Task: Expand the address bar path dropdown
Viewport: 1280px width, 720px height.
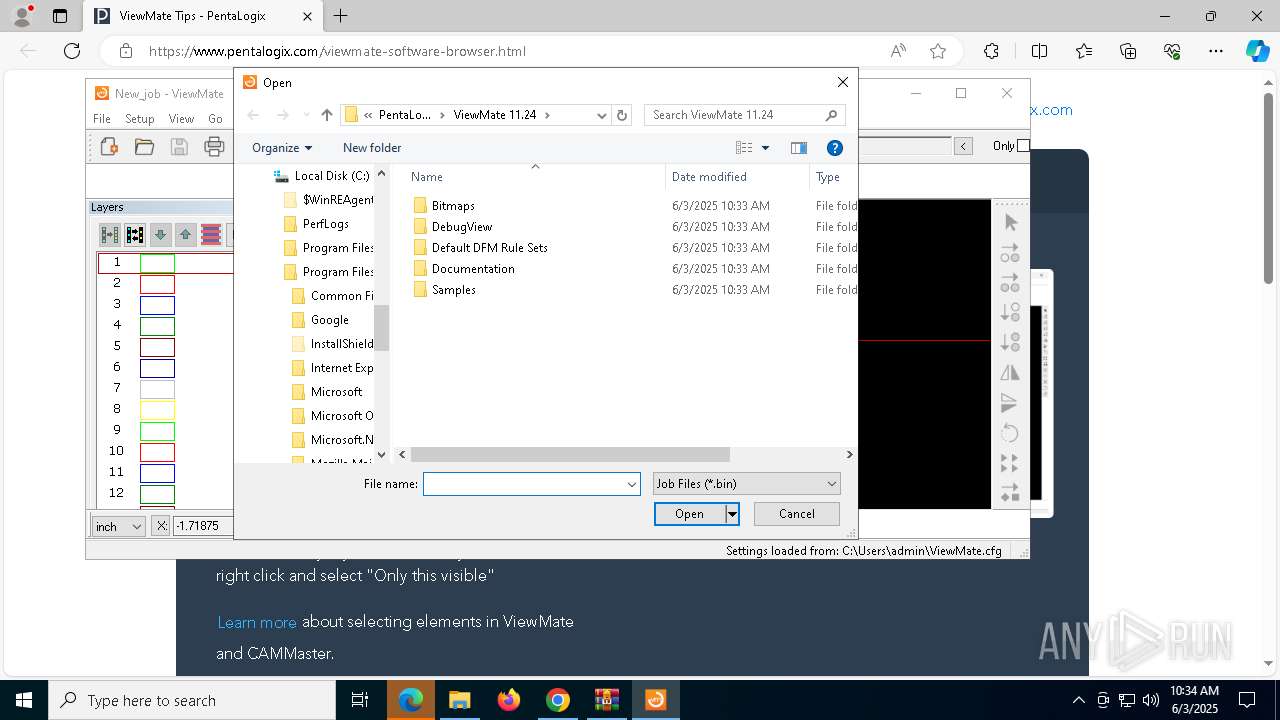Action: pos(601,115)
